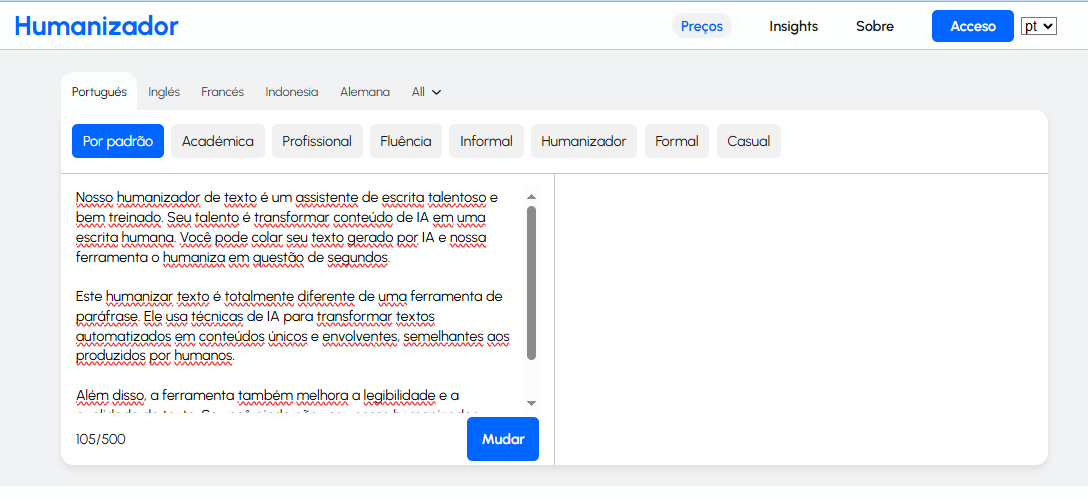Select the Informal tone option
This screenshot has width=1088, height=498.
click(x=486, y=141)
